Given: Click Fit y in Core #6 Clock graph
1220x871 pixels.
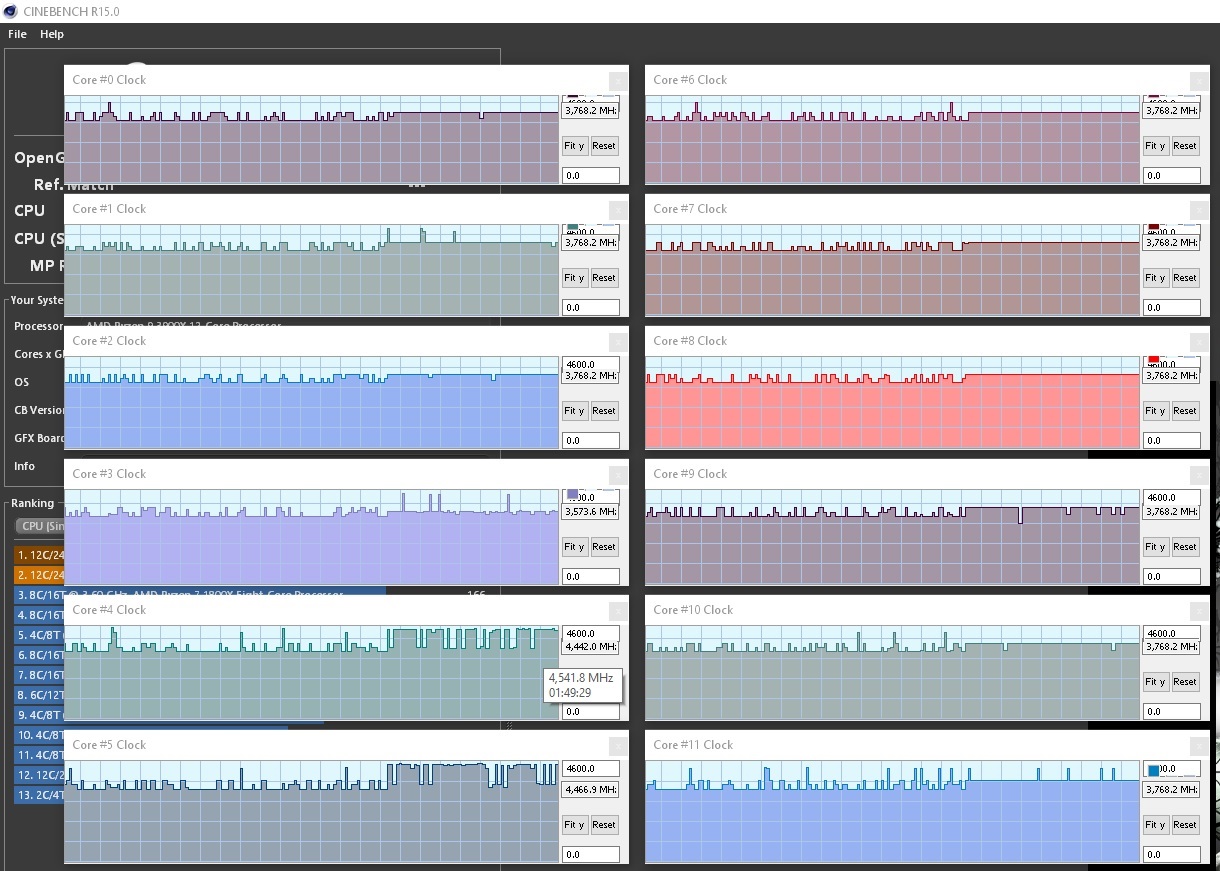Looking at the screenshot, I should (x=1155, y=146).
